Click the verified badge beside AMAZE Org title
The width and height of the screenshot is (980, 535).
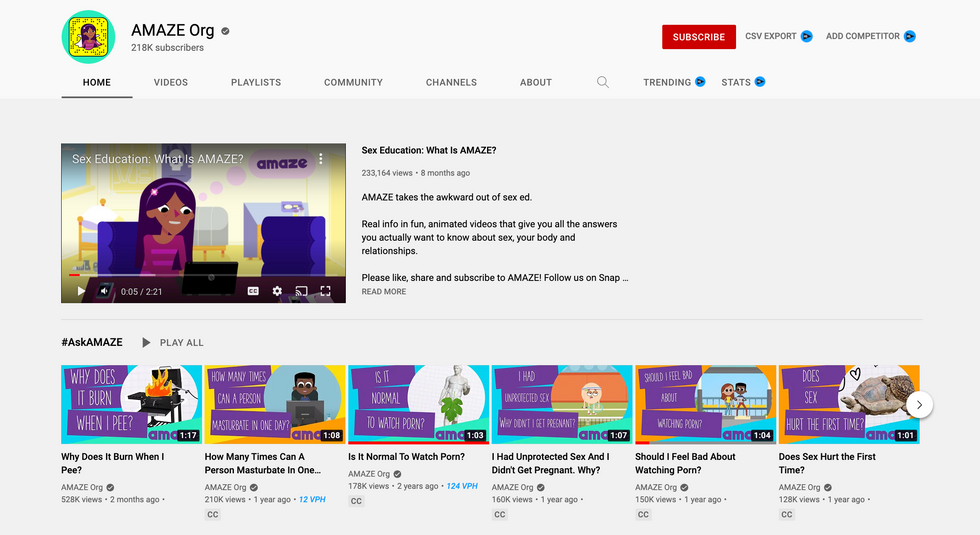[x=225, y=31]
